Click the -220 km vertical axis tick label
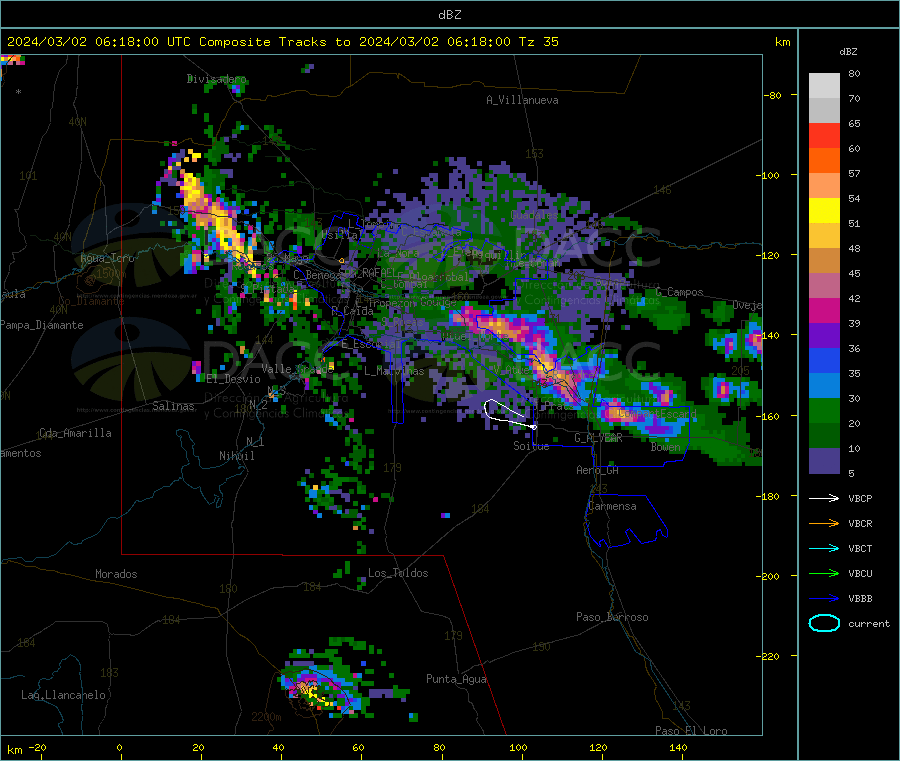900x761 pixels. coord(770,657)
